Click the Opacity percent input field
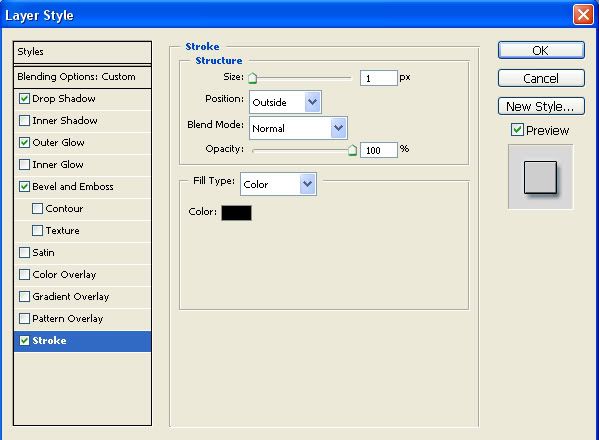This screenshot has width=599, height=440. [x=379, y=150]
